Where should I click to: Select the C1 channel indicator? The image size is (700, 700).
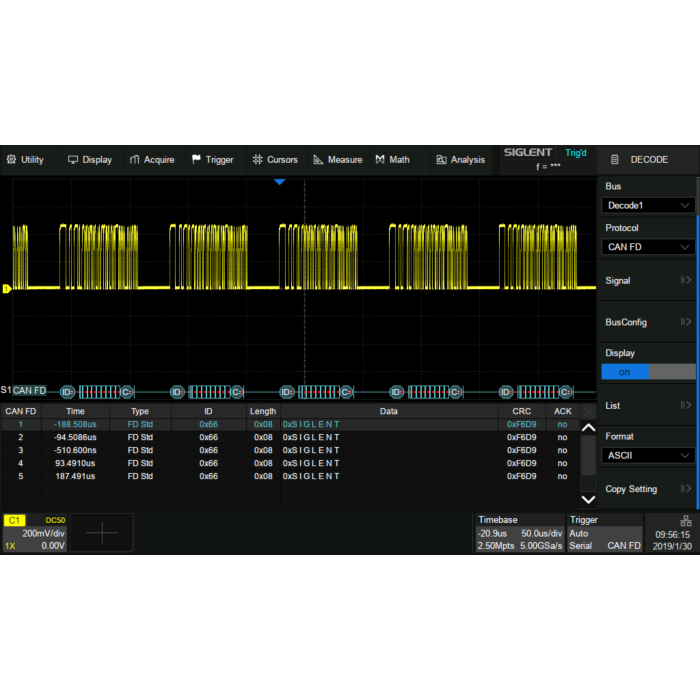(15, 520)
